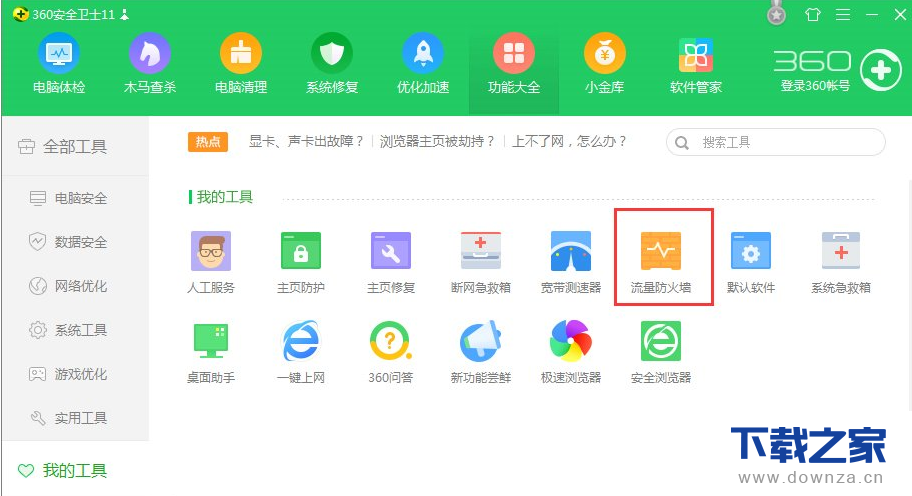Launch 系统急救箱 tool
Image resolution: width=912 pixels, height=496 pixels.
[841, 262]
